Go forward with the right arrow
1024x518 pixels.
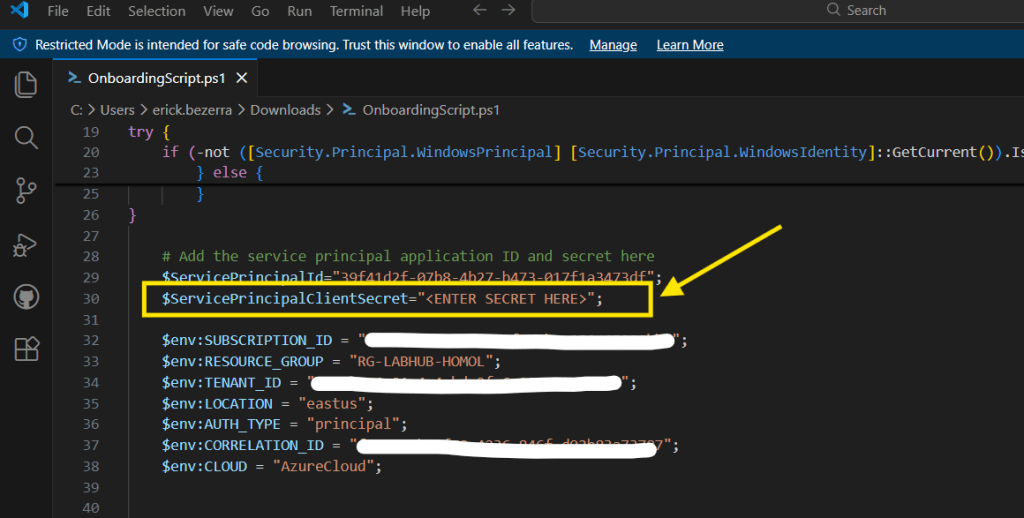[509, 10]
